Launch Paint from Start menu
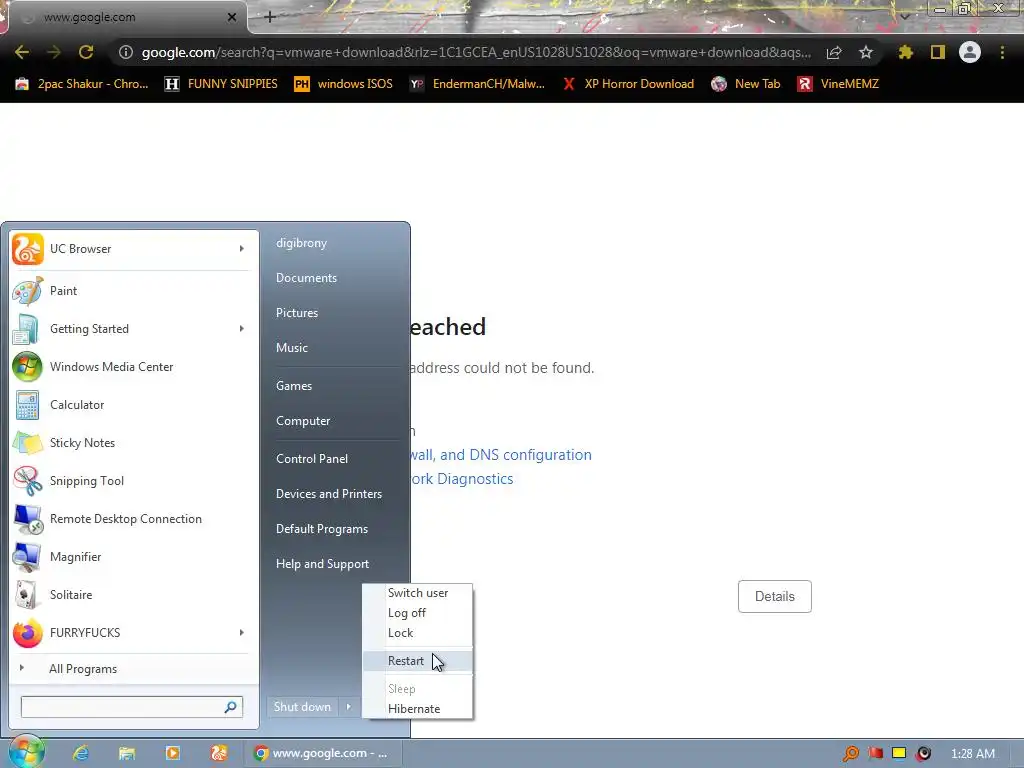Image resolution: width=1024 pixels, height=768 pixels. [x=131, y=291]
